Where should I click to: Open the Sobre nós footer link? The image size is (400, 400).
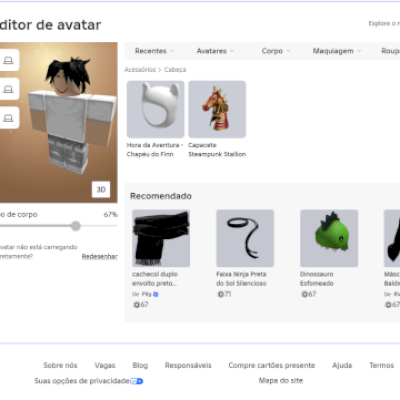(60, 365)
